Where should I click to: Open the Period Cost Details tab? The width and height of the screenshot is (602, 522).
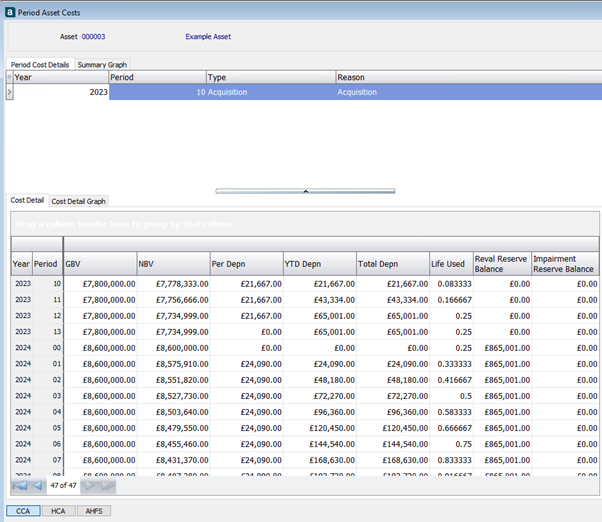40,64
